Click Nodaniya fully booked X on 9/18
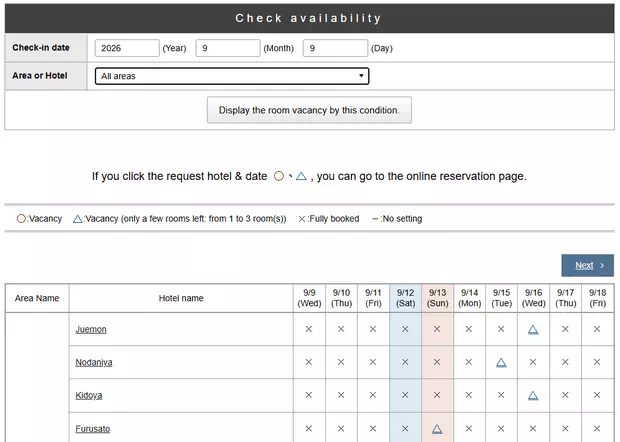 click(597, 362)
